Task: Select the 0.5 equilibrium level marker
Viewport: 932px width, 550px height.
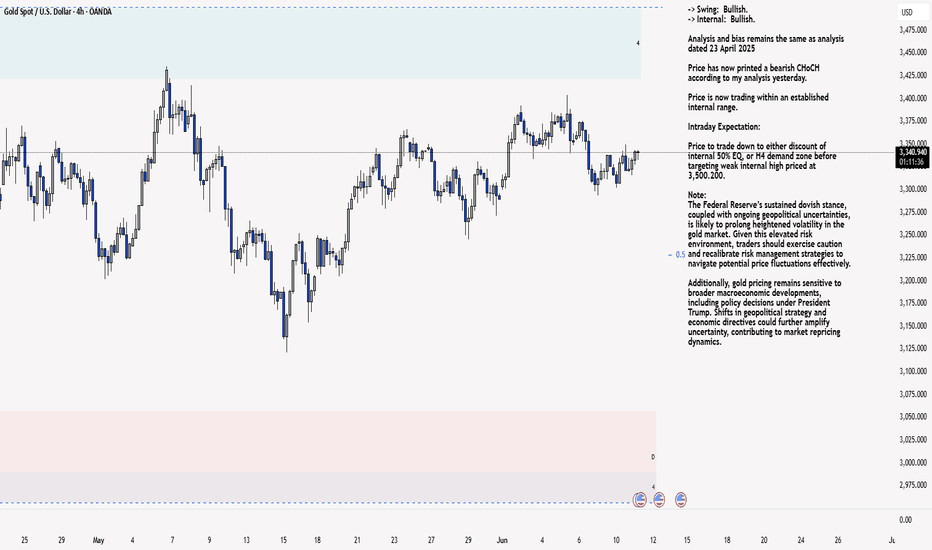Action: (677, 254)
